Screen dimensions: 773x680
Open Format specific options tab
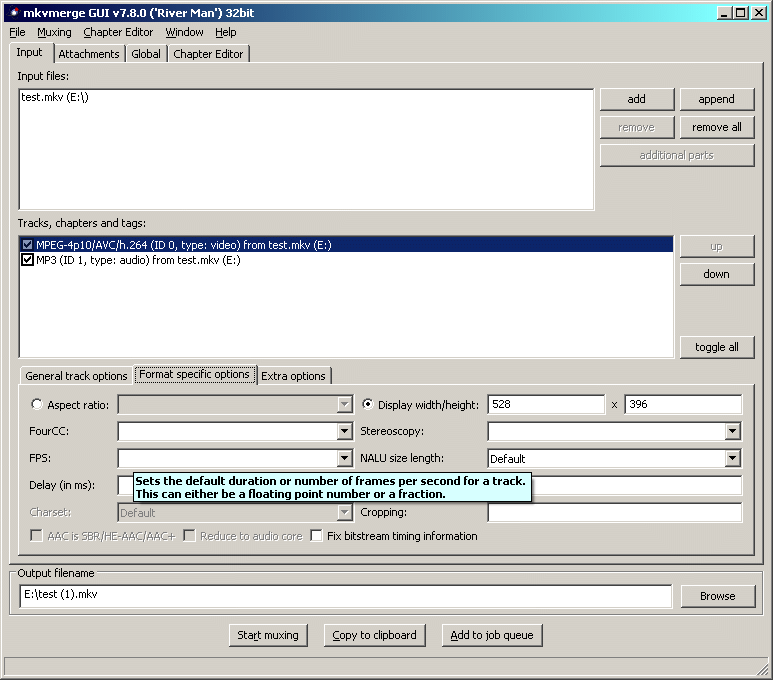pyautogui.click(x=194, y=374)
